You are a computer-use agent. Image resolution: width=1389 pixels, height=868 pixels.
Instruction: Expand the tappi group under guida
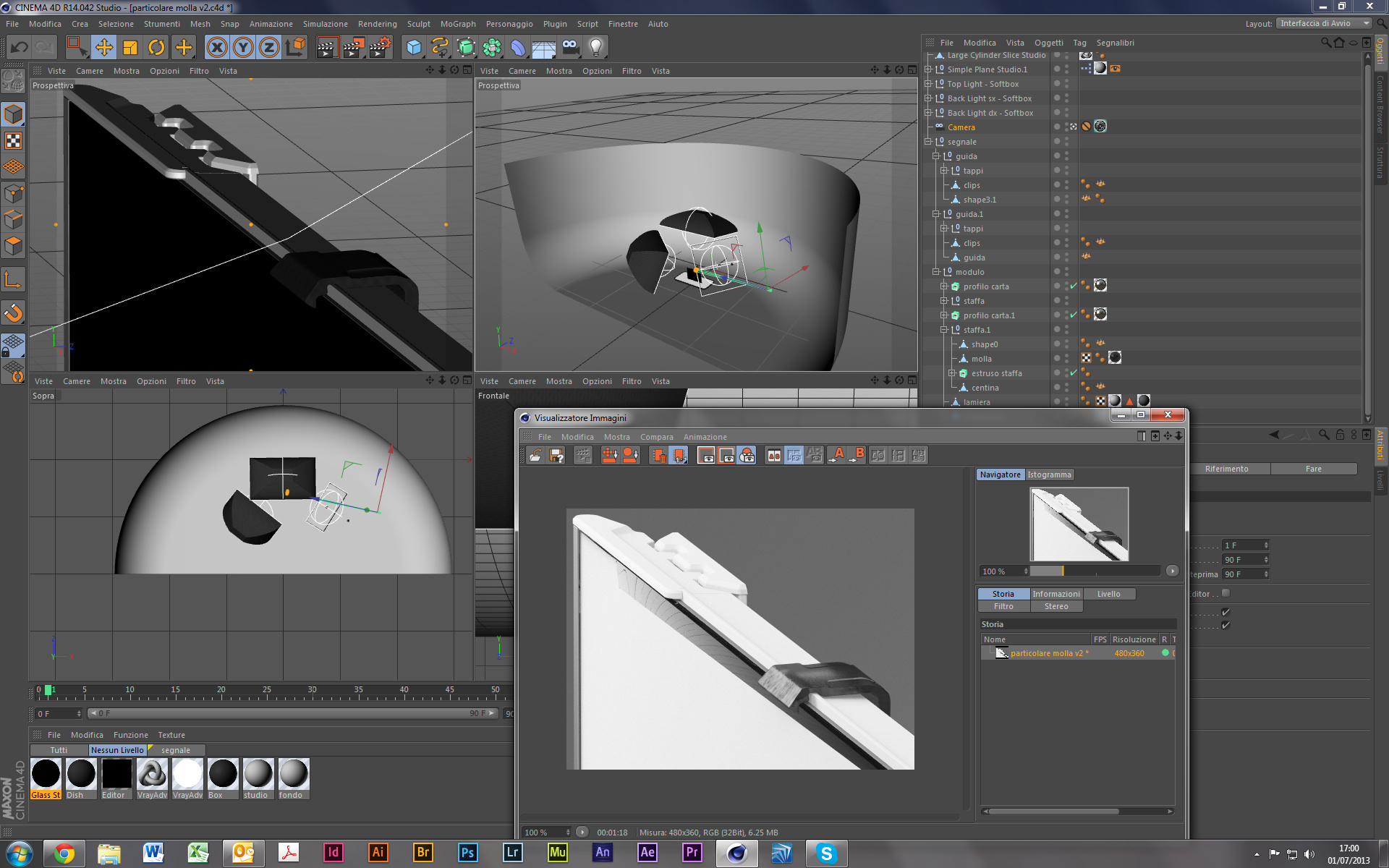pyautogui.click(x=943, y=171)
